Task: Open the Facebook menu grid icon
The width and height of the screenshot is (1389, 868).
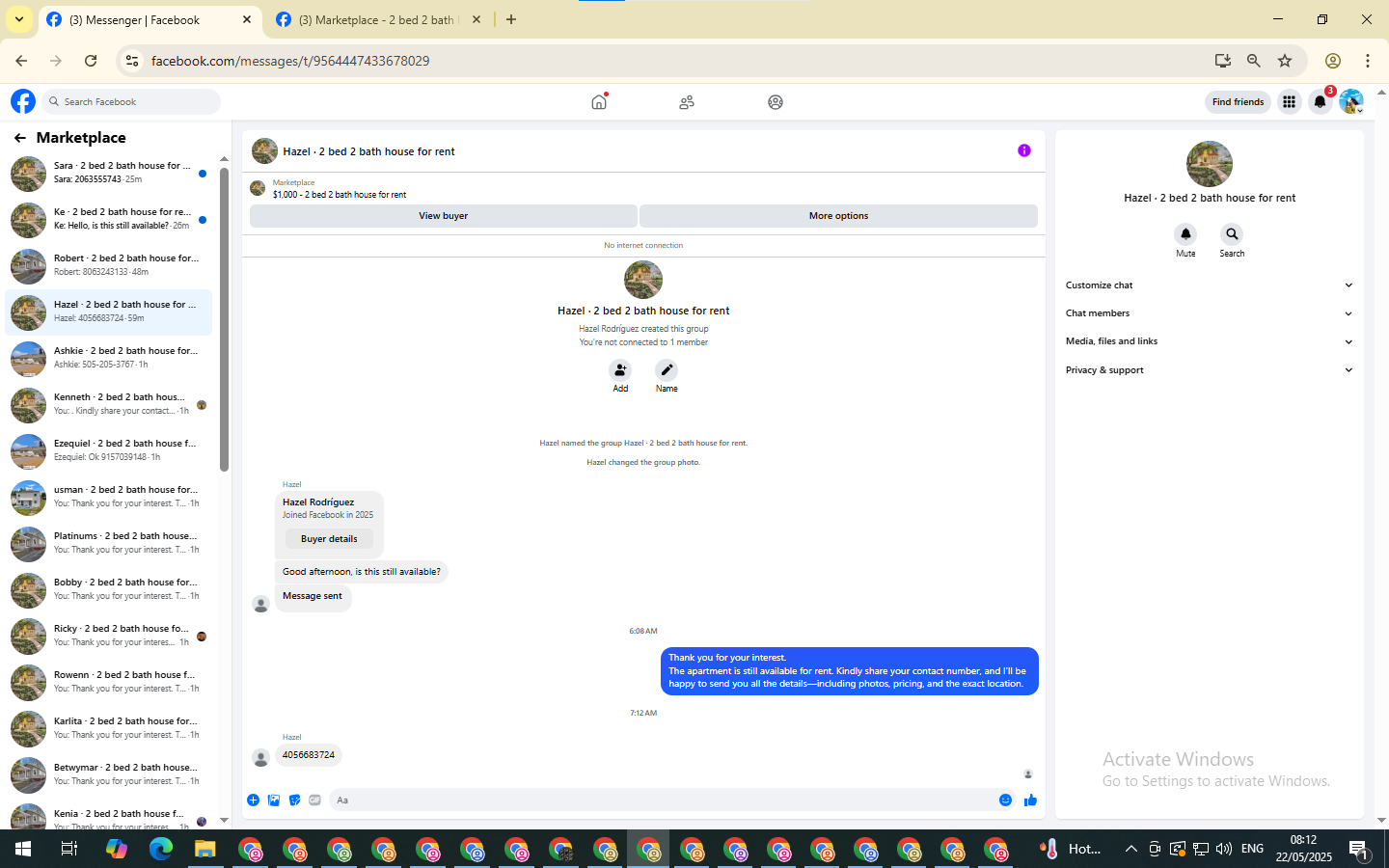Action: click(1289, 101)
